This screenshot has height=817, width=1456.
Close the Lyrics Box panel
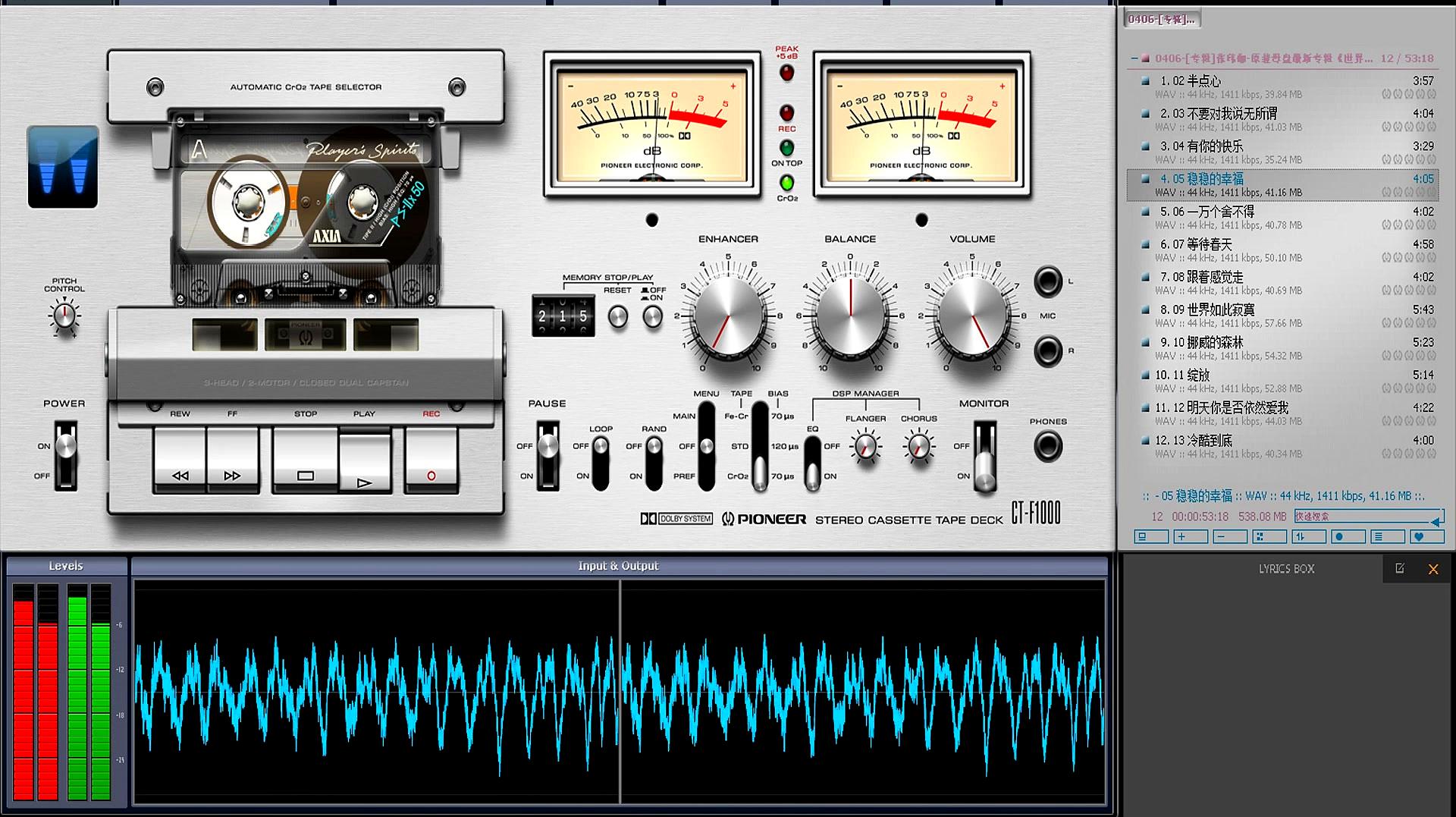[x=1433, y=569]
